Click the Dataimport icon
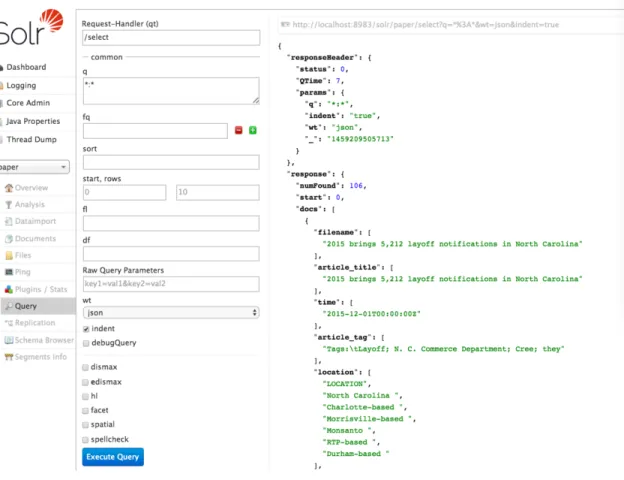This screenshot has height=480, width=624. click(x=9, y=221)
